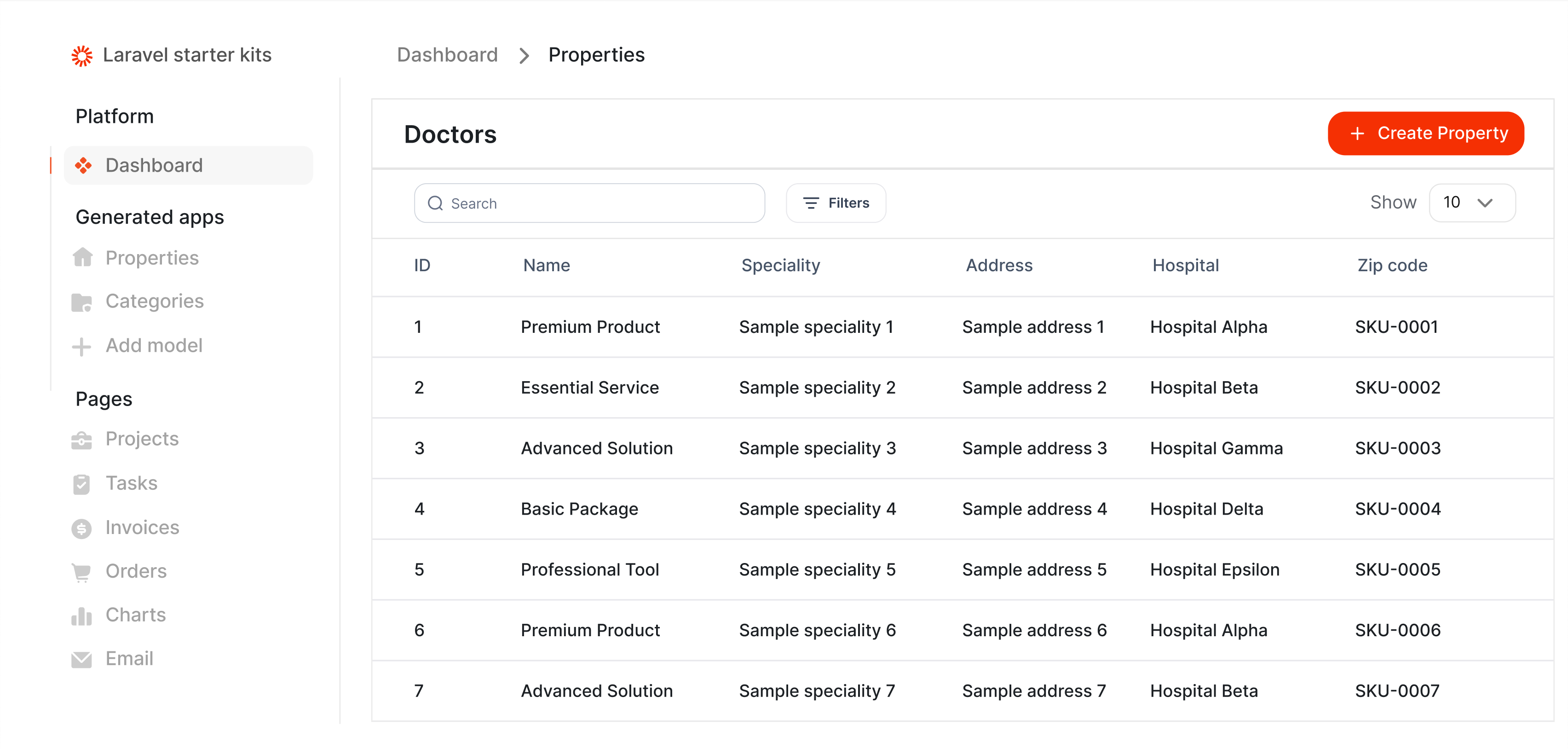This screenshot has width=1568, height=749.
Task: Open Categories in sidebar menu
Action: (x=155, y=302)
